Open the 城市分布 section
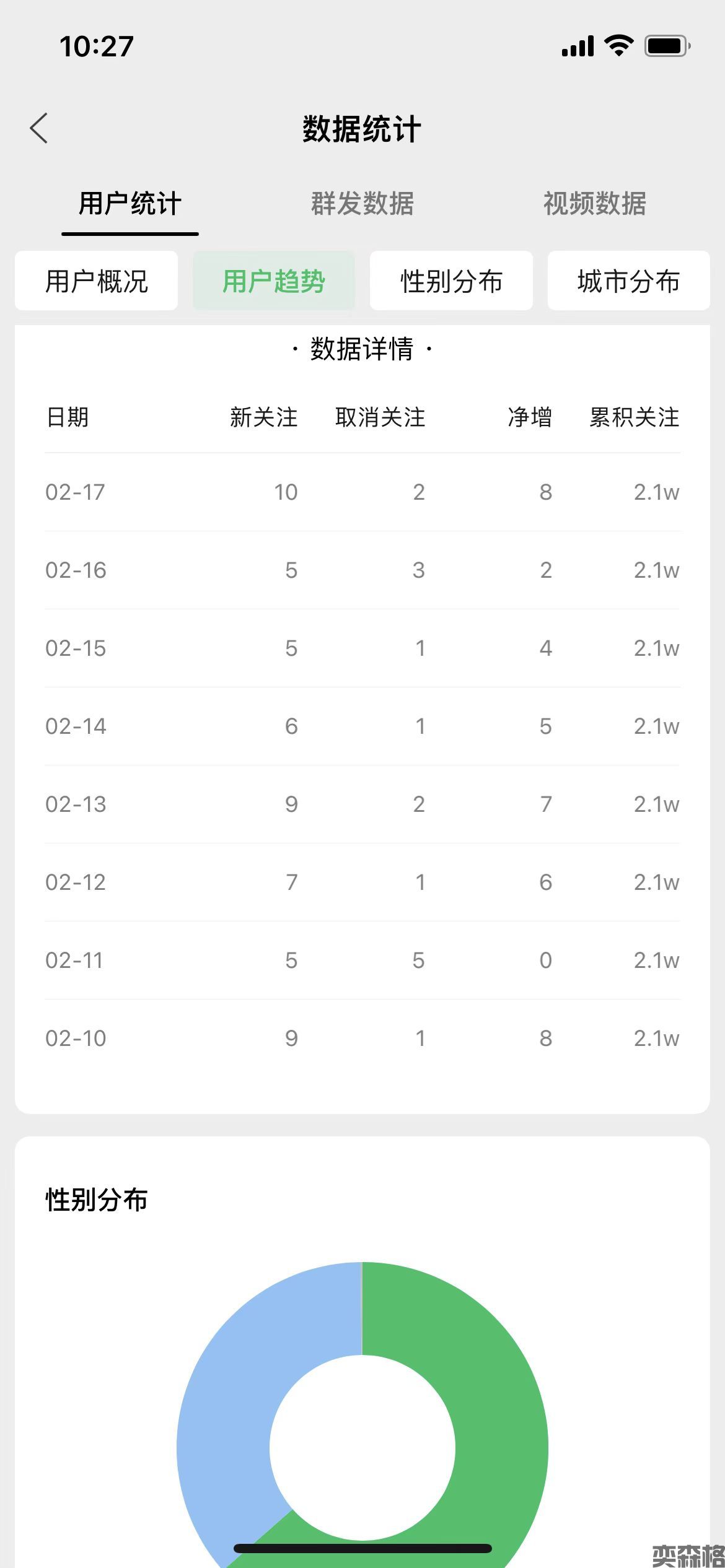 click(628, 281)
